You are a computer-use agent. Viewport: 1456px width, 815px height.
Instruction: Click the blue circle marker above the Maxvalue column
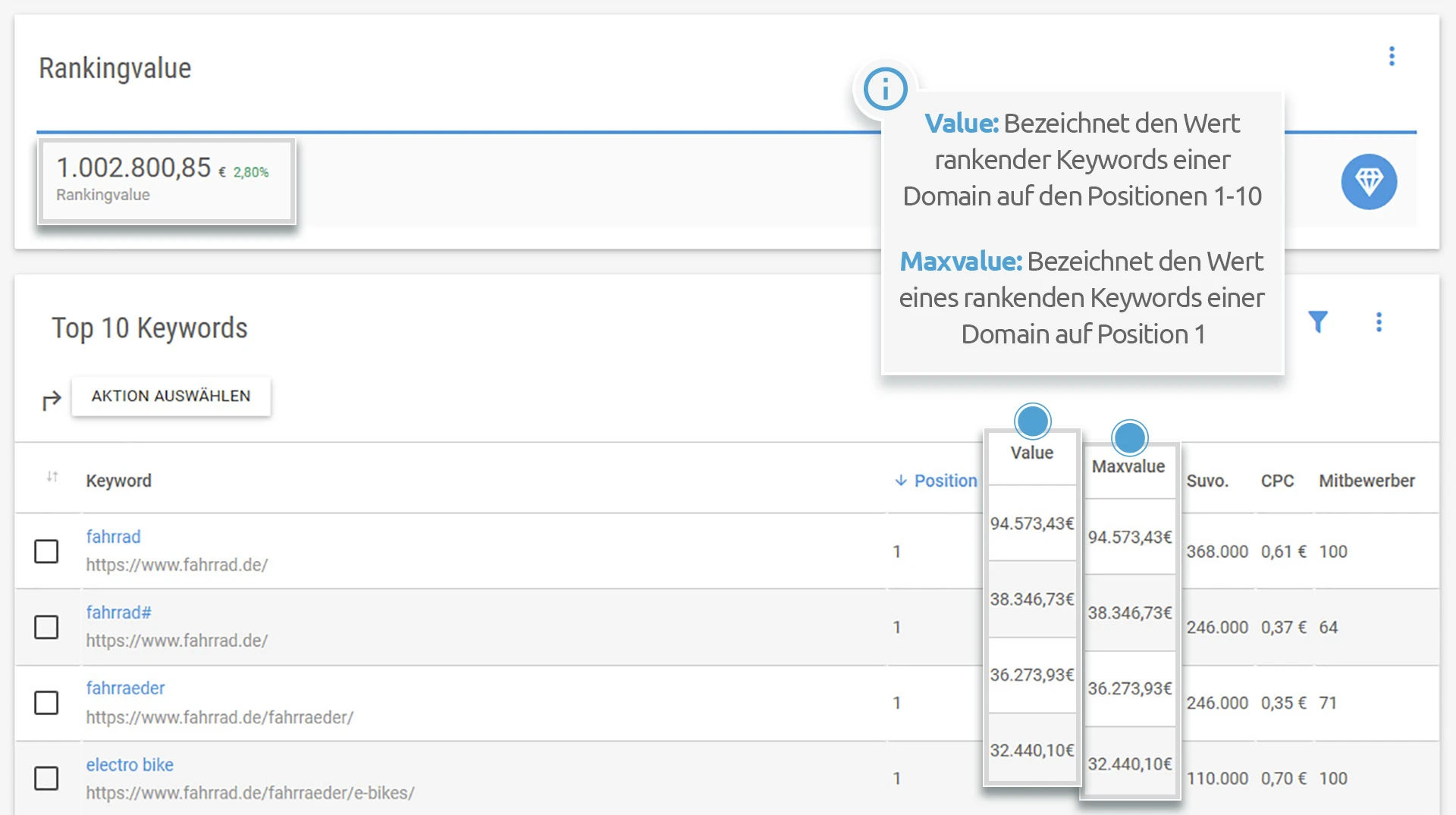click(1130, 437)
